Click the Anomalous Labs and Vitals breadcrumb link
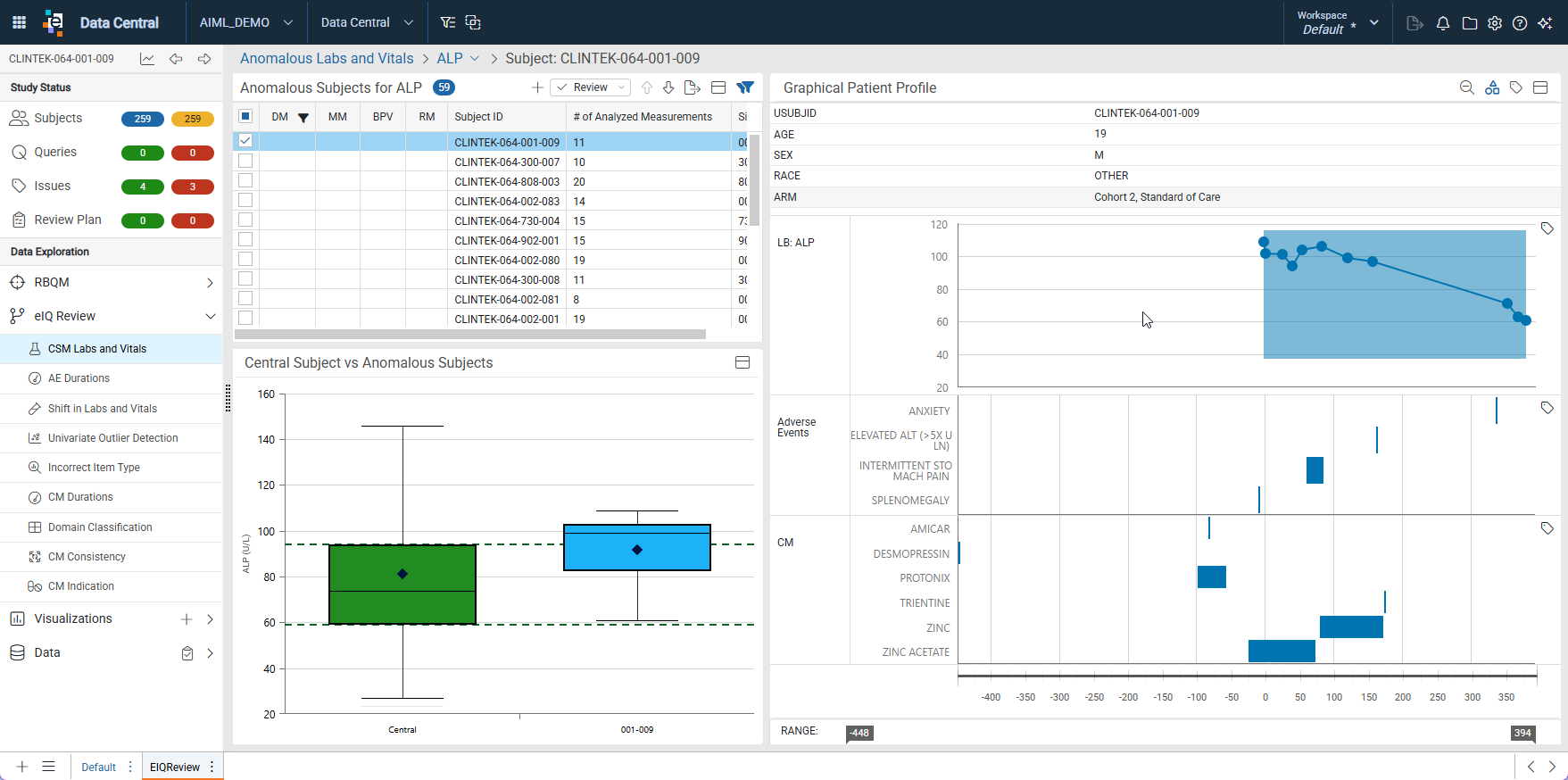Screen dimensions: 1568x780 (x=327, y=58)
